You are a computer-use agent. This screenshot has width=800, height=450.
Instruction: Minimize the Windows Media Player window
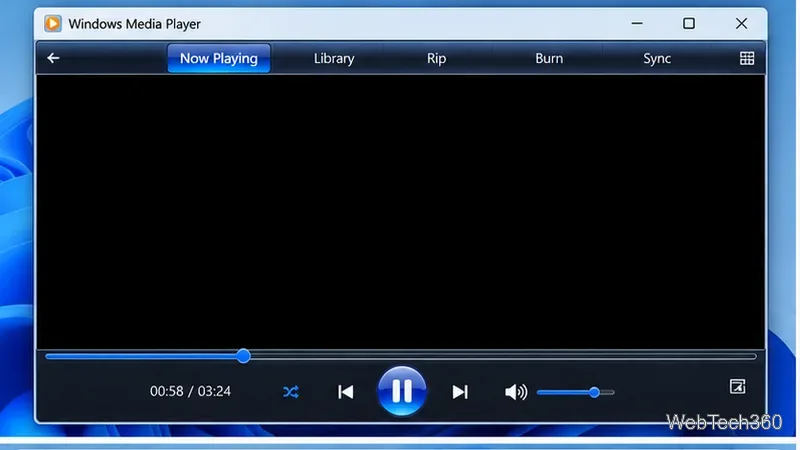coord(637,23)
